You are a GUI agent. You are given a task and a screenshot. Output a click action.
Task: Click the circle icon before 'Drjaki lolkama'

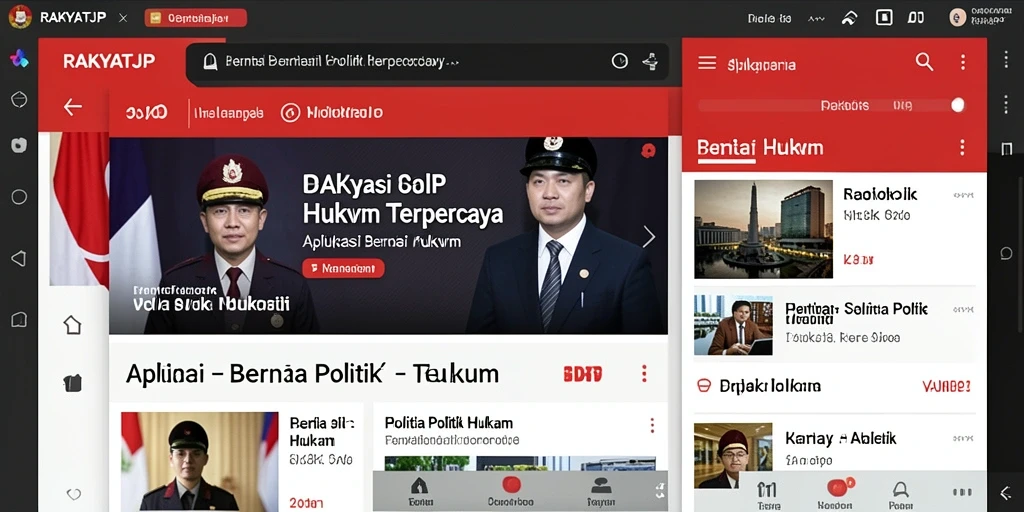coord(704,386)
